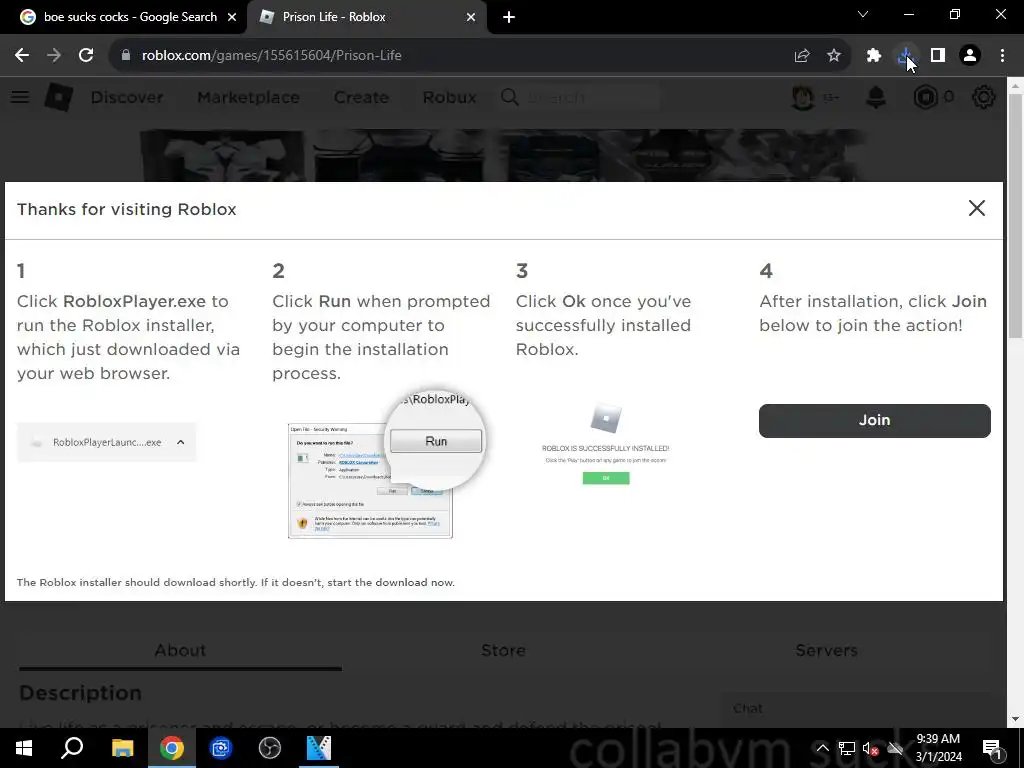
Task: Open the network tray icon
Action: coord(847,749)
